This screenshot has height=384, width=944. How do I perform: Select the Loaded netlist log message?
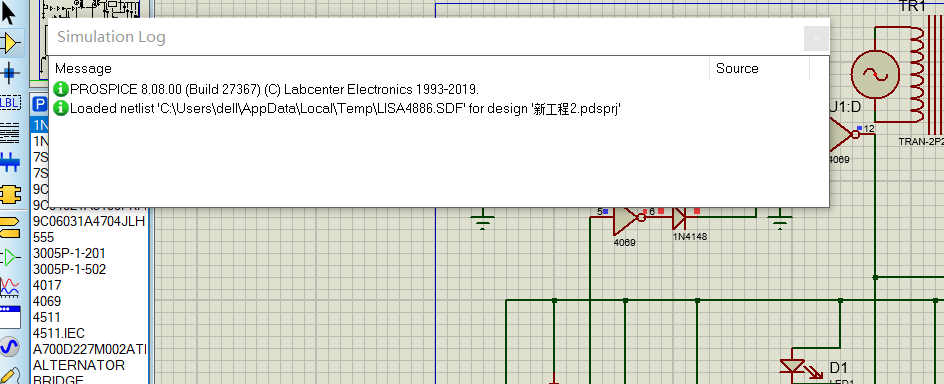pyautogui.click(x=345, y=109)
